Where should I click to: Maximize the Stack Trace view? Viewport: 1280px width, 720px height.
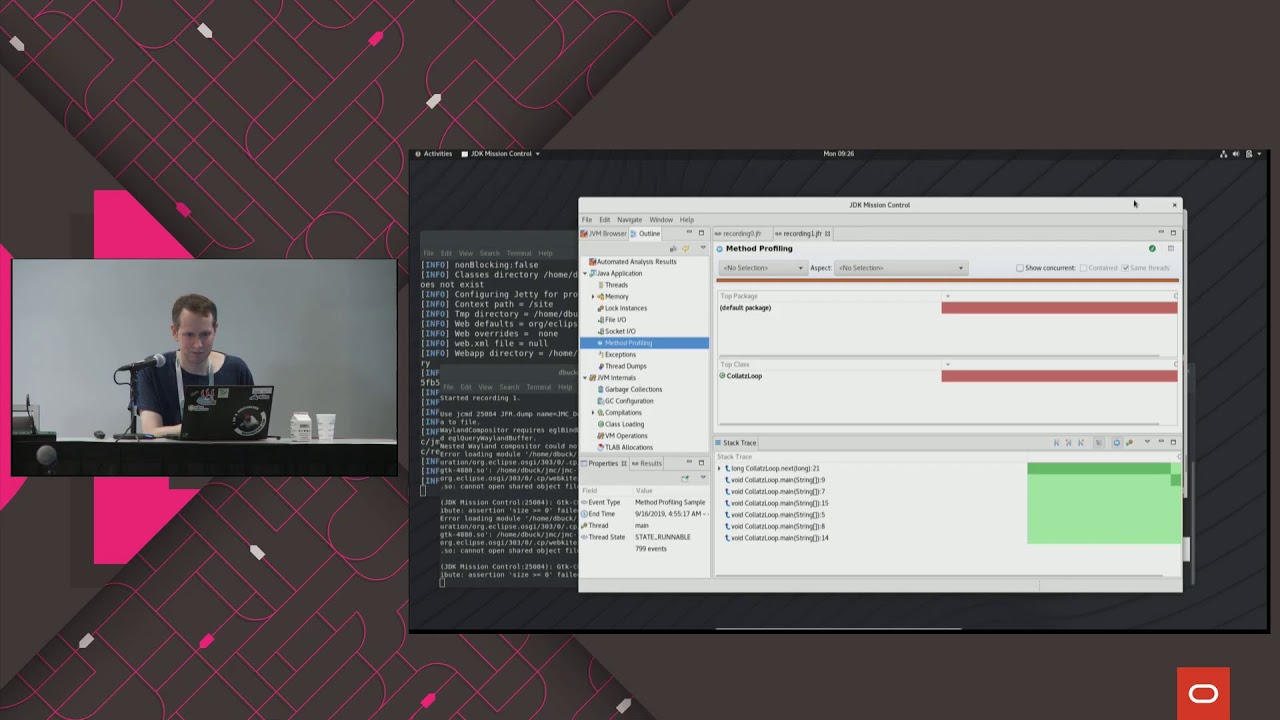(1173, 442)
